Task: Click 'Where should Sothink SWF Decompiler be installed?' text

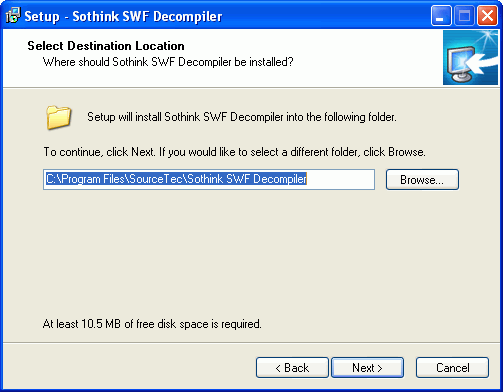Action: point(168,62)
